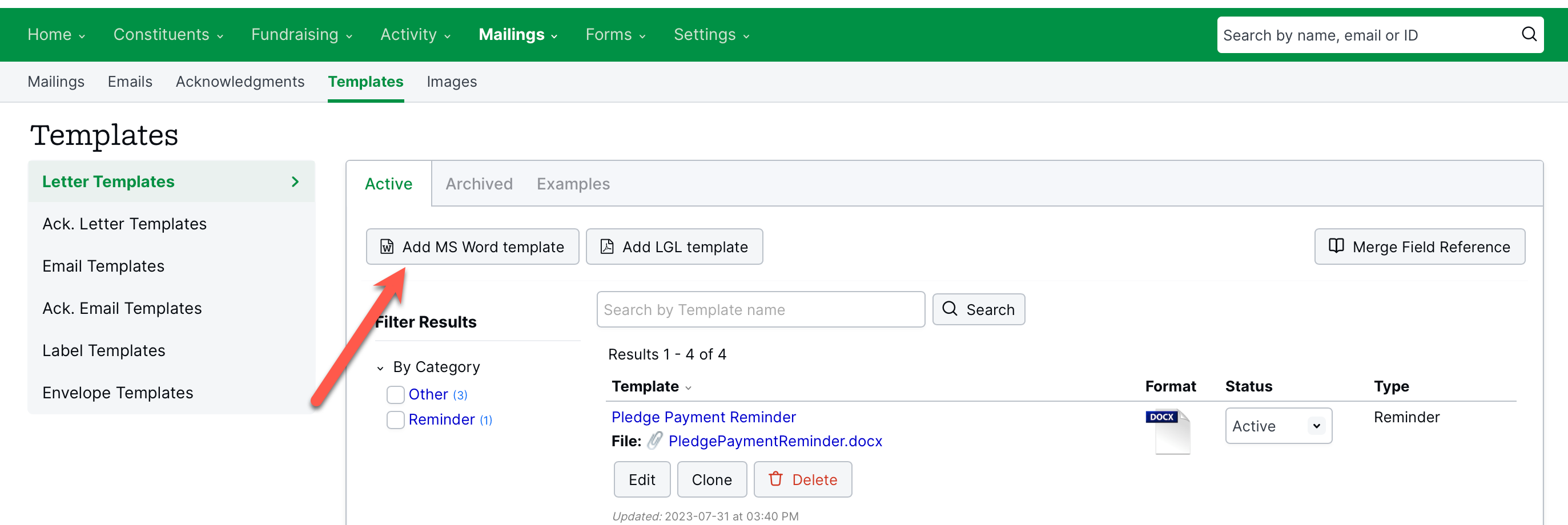Select Ack. Letter Templates in sidebar
Screen dimensions: 1568x525
point(172,224)
